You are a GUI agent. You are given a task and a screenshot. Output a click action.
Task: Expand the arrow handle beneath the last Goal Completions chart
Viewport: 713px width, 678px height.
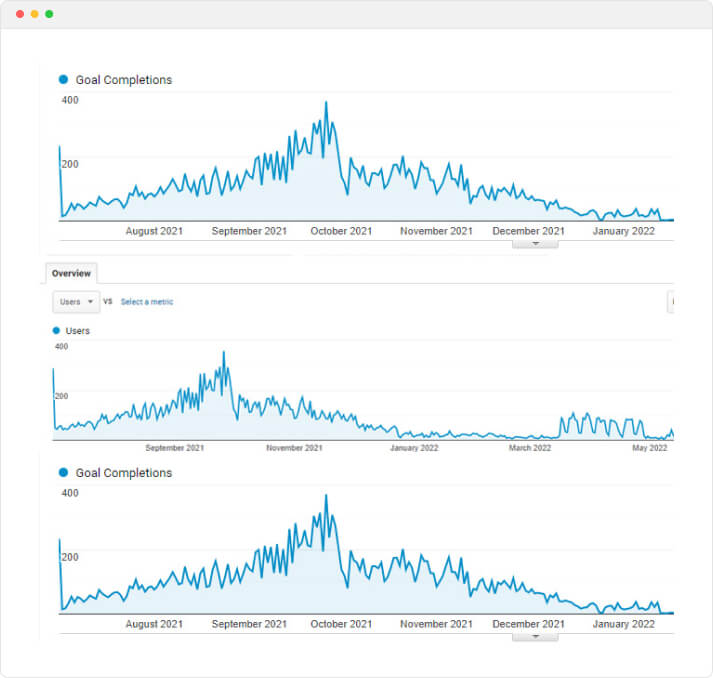tap(534, 636)
